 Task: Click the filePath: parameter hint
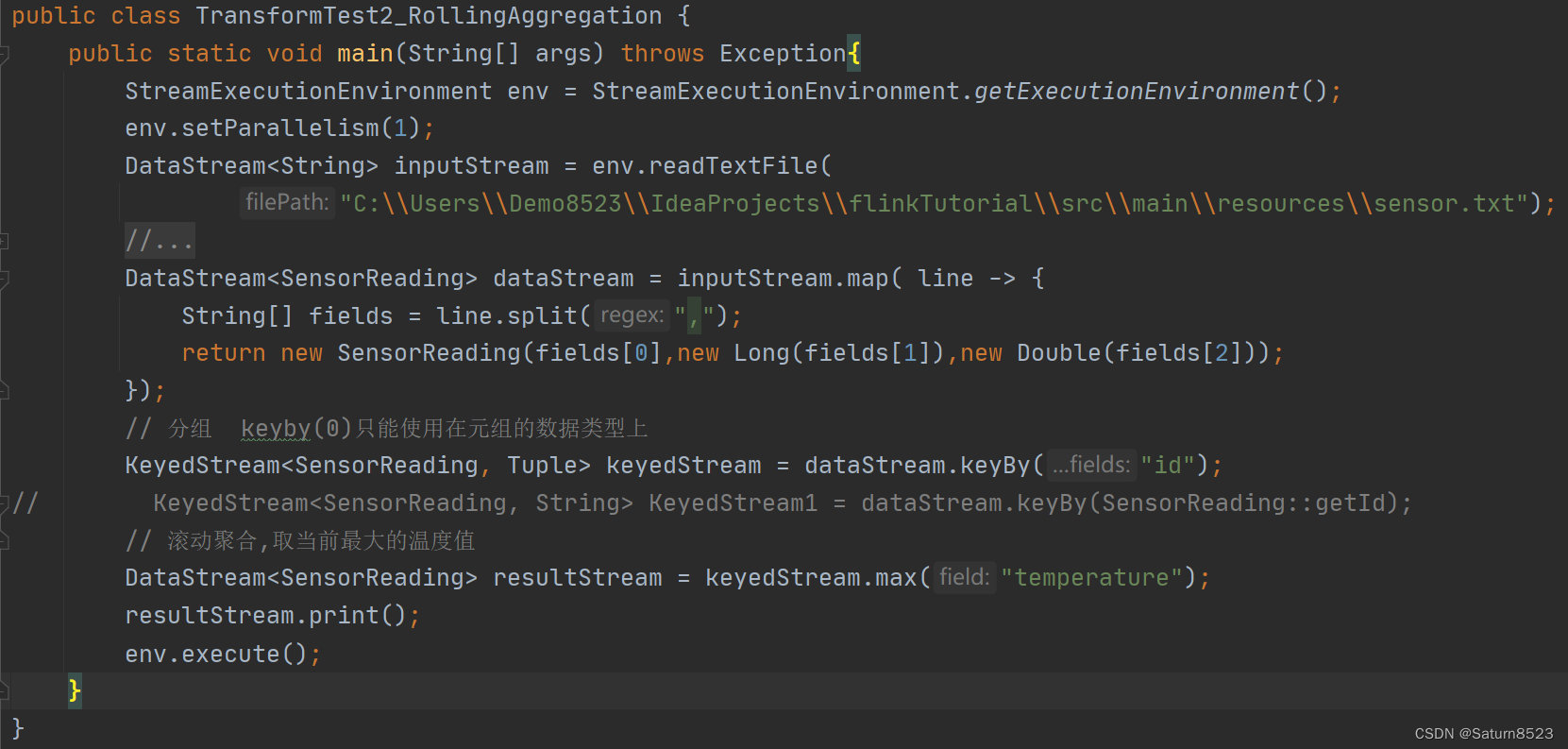tap(287, 202)
